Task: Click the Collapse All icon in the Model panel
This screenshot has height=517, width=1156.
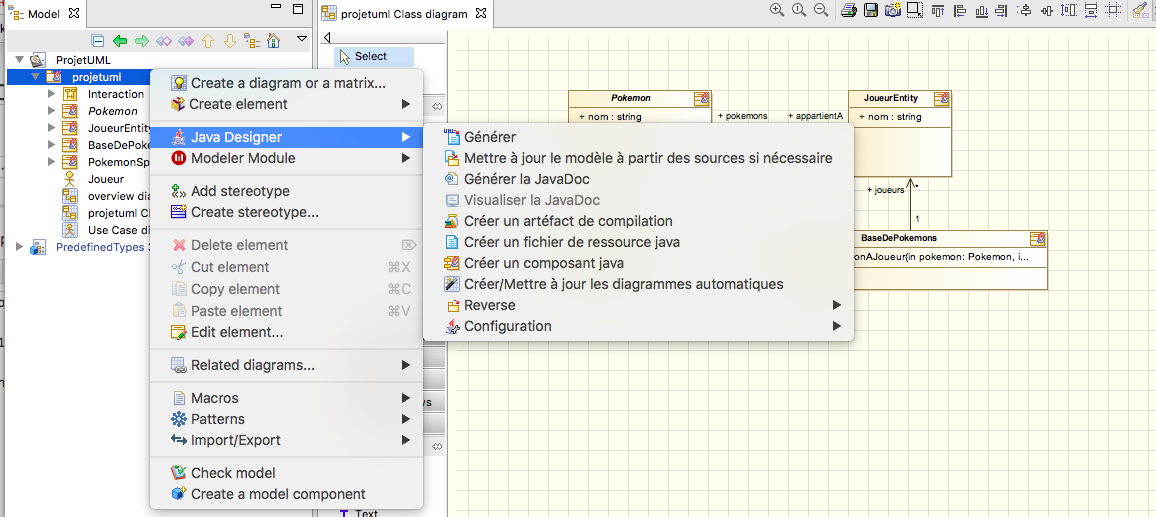Action: click(x=98, y=41)
